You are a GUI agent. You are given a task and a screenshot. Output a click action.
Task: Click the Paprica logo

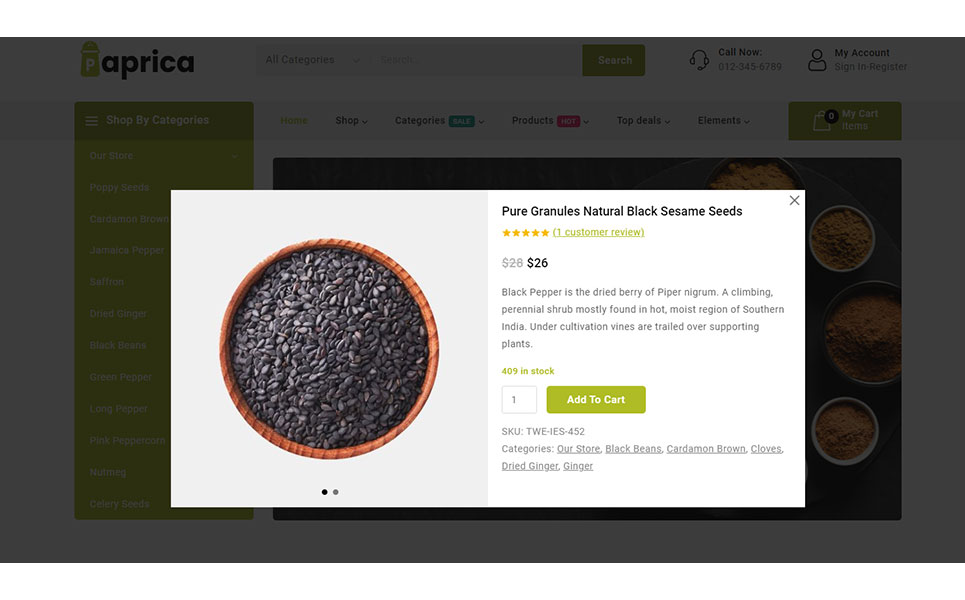pyautogui.click(x=137, y=60)
